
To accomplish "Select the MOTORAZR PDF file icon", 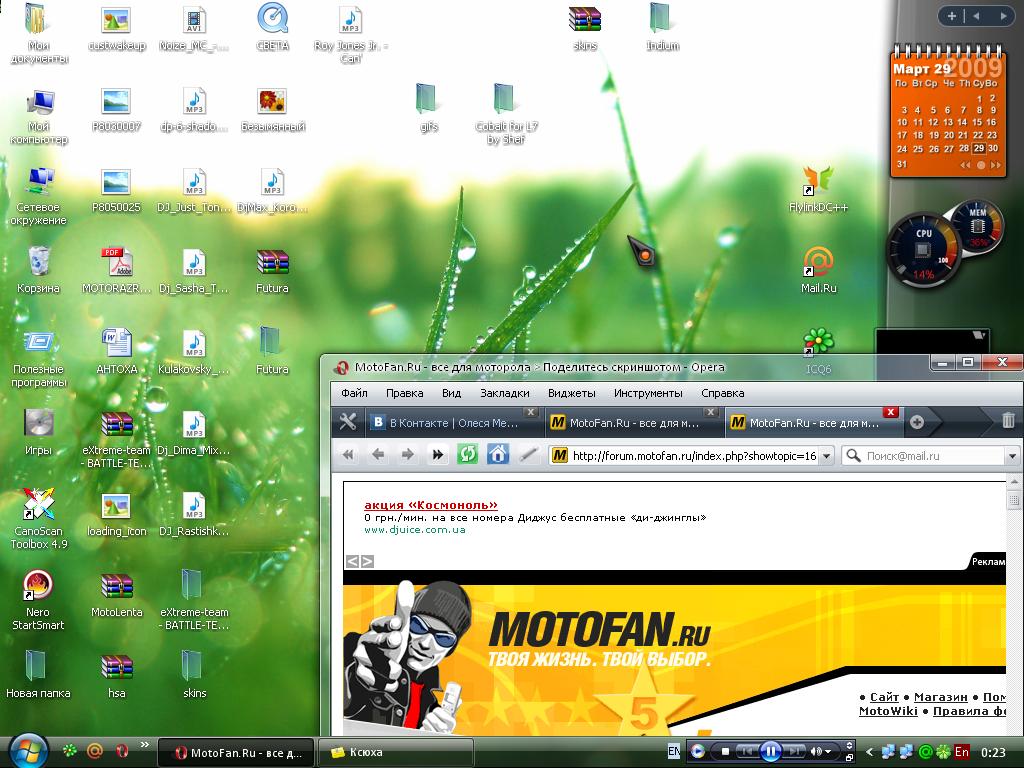I will click(x=117, y=270).
